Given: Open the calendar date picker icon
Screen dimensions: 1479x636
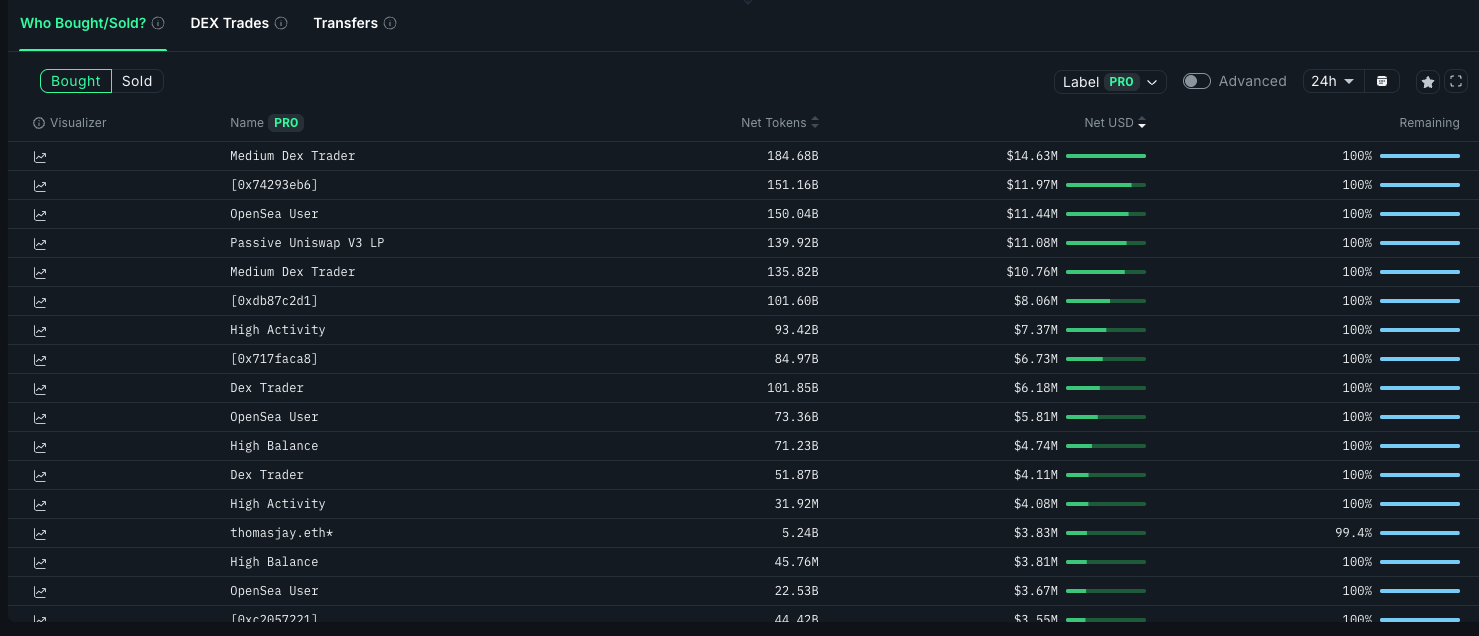Looking at the screenshot, I should click(1382, 81).
